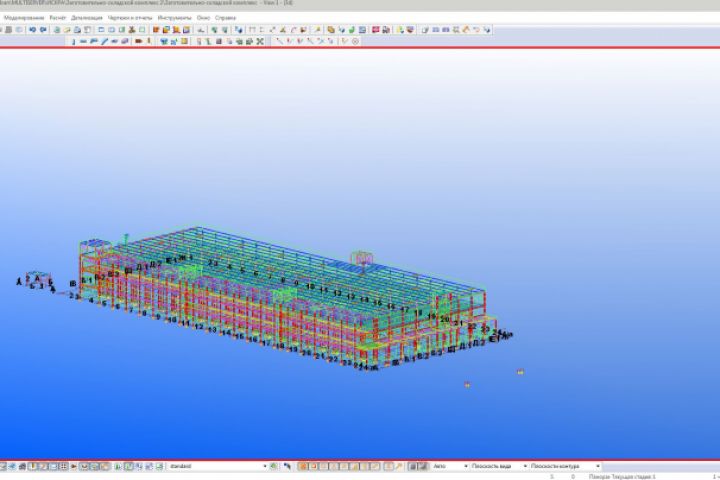720x480 pixels.
Task: Click the leftmost selection switch in bottom toolbar
Action: tap(4, 466)
